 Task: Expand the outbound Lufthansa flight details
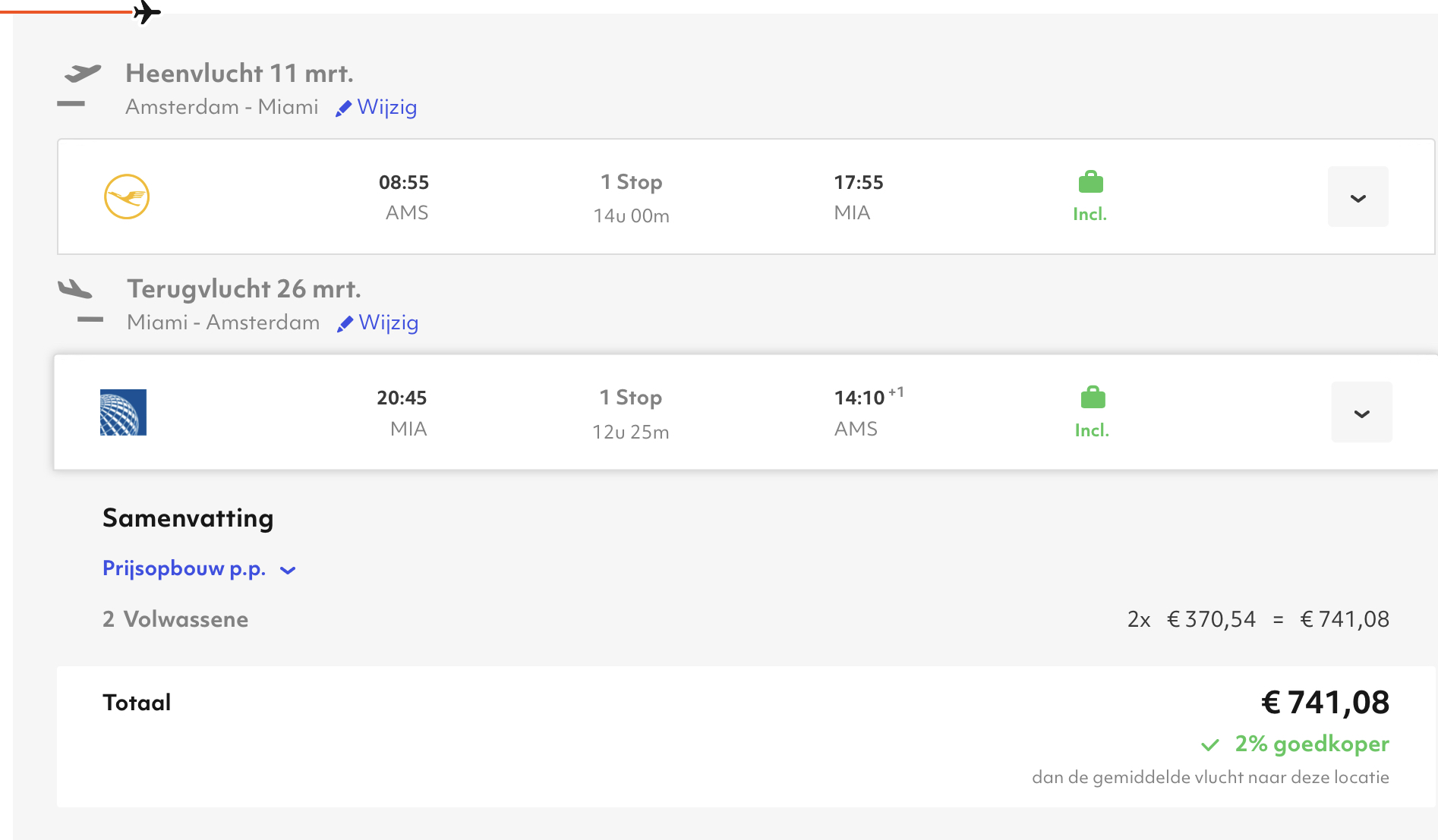point(1358,197)
